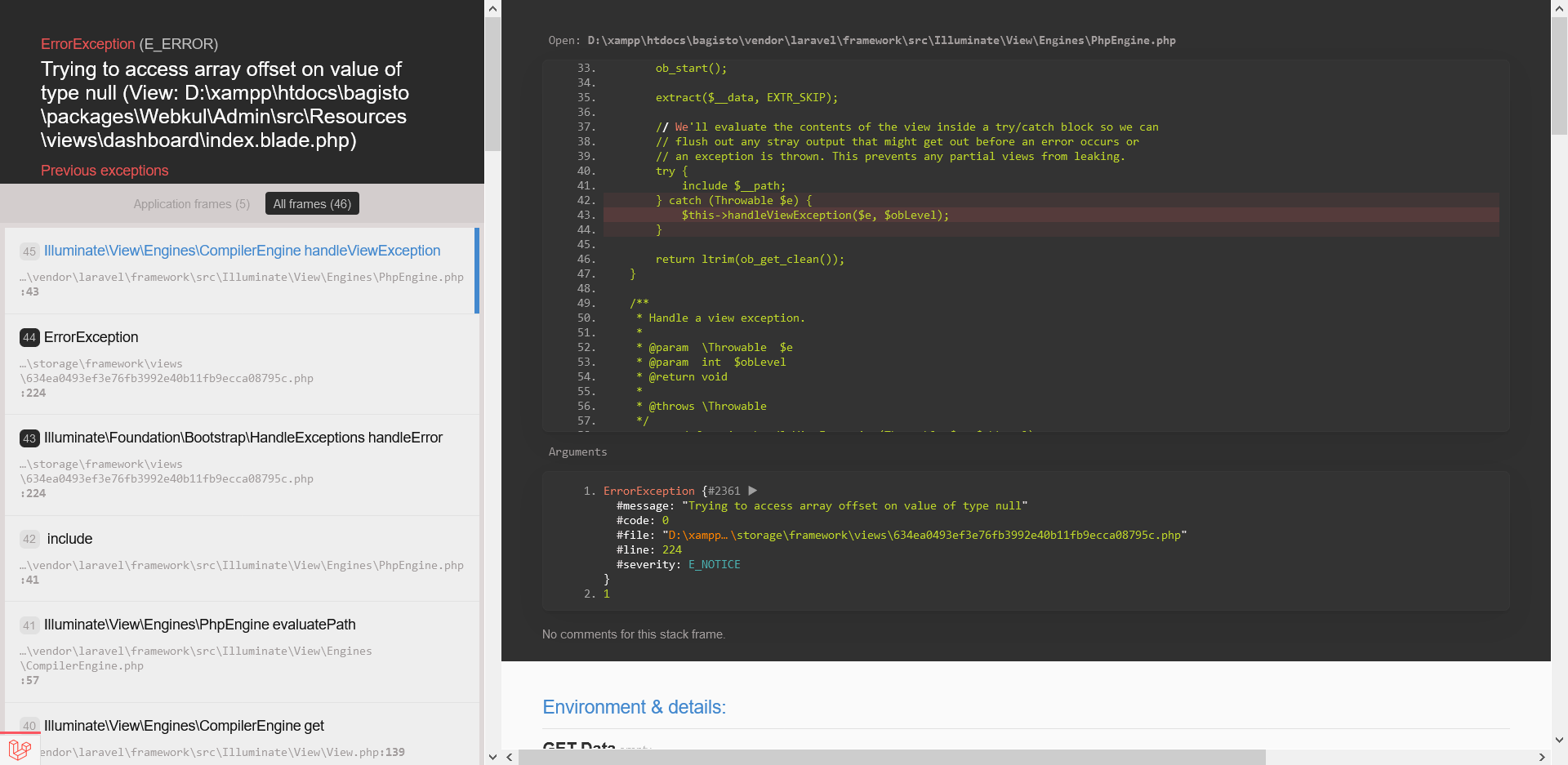This screenshot has width=1568, height=765.
Task: Click the #file path value in arguments
Action: coord(924,535)
